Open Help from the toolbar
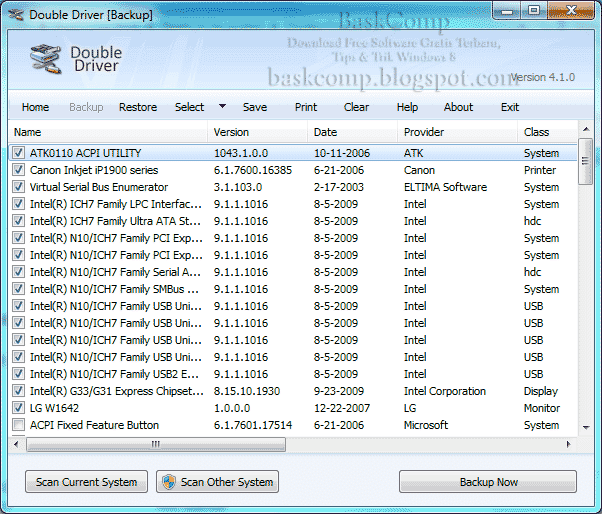Screen dimensions: 602x514 coord(407,107)
